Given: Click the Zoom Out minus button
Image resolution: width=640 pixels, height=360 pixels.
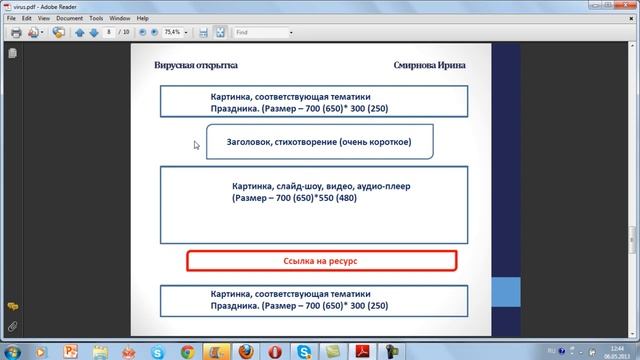Looking at the screenshot, I should pos(142,32).
